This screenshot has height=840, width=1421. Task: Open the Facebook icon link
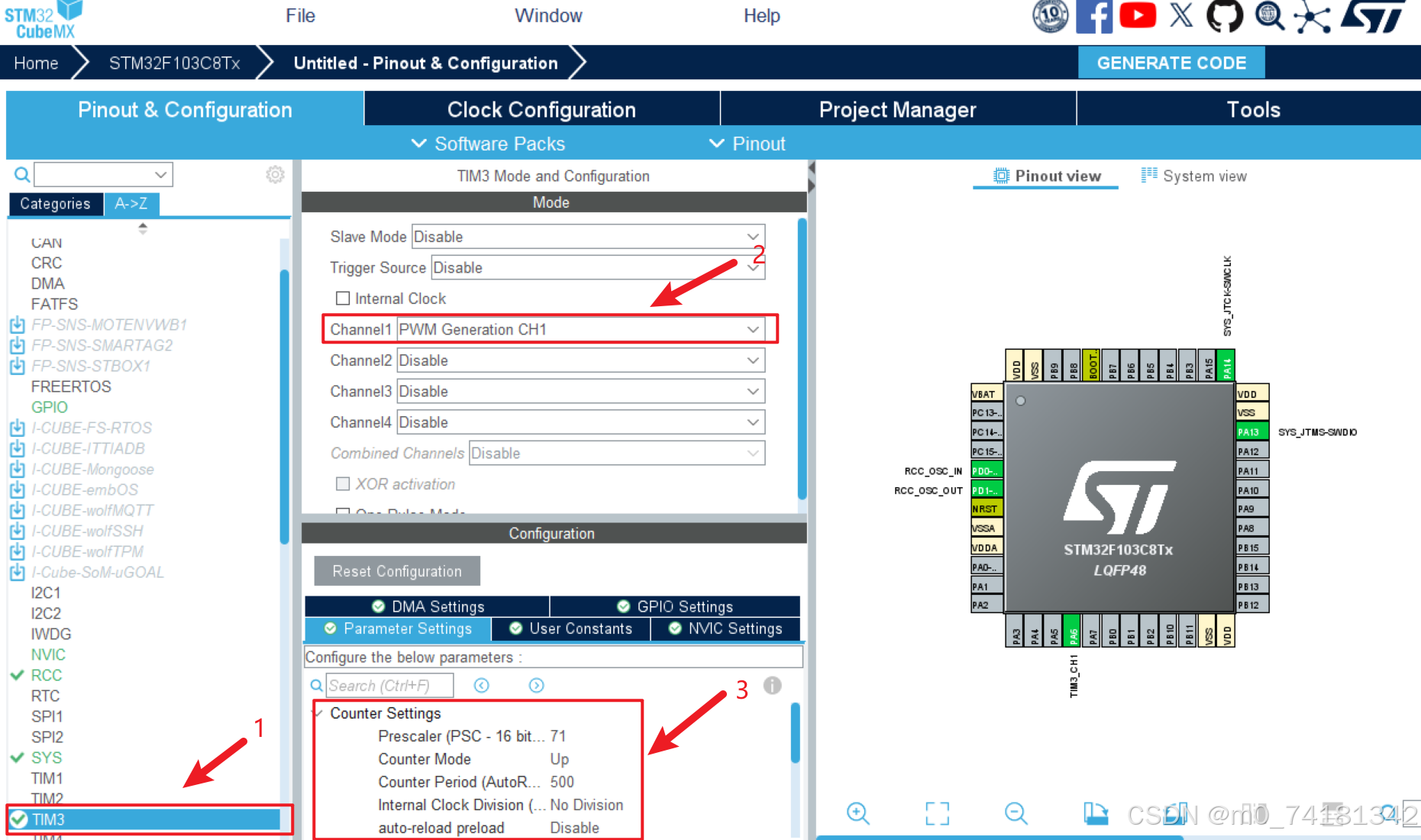[x=1094, y=16]
